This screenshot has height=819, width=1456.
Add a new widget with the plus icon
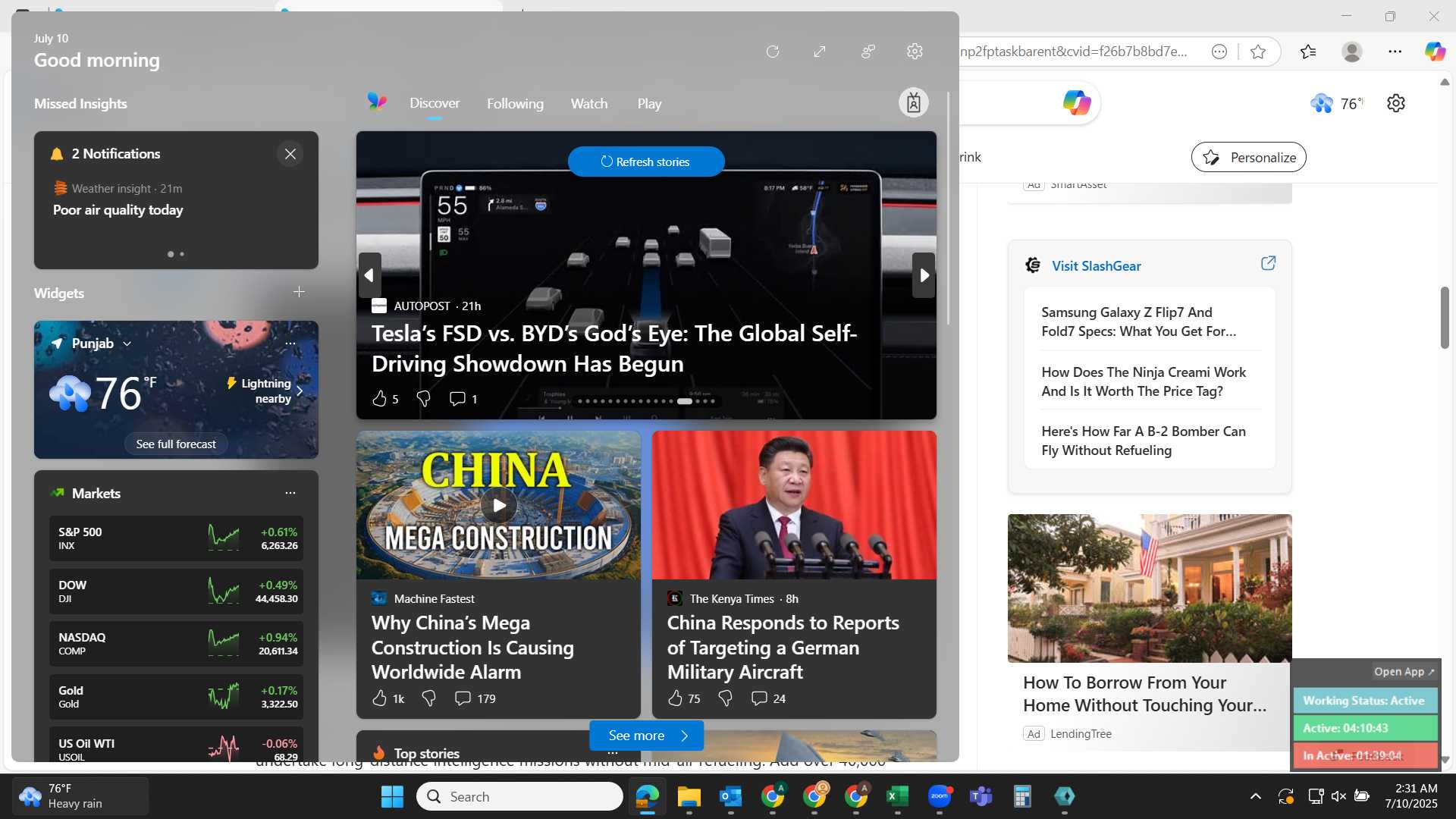[x=299, y=292]
